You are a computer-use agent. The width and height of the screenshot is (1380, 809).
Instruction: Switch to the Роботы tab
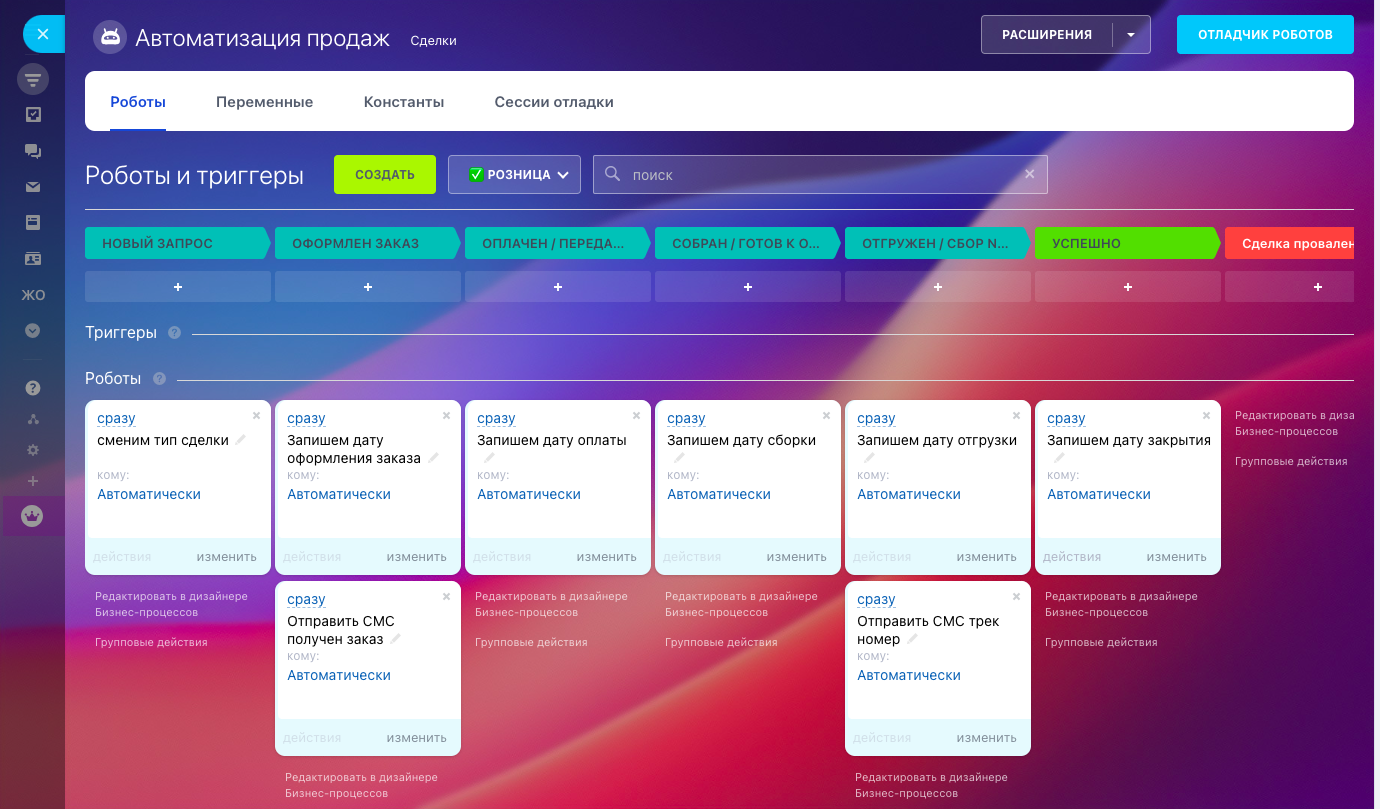[x=138, y=102]
